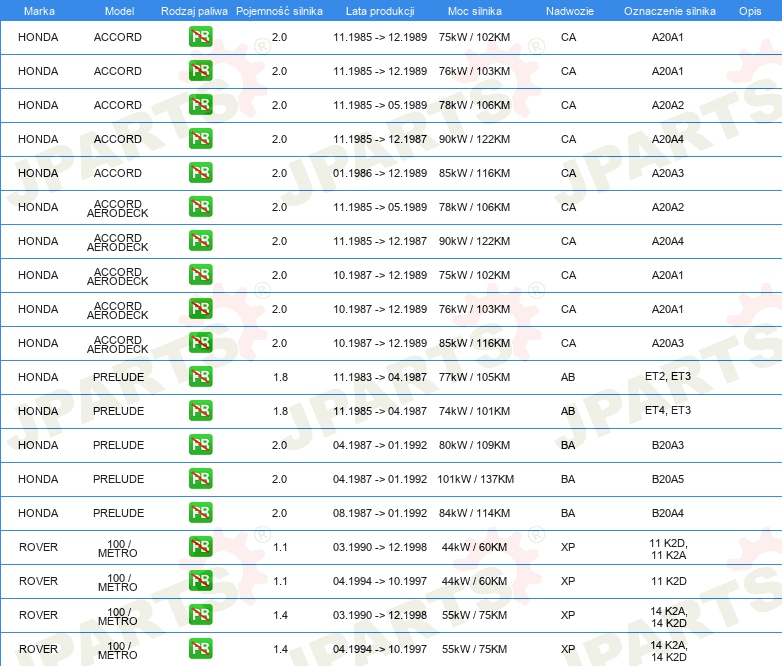The height and width of the screenshot is (666, 782).
Task: Click petrol icon in Prelude B20A5 row
Action: pyautogui.click(x=200, y=478)
